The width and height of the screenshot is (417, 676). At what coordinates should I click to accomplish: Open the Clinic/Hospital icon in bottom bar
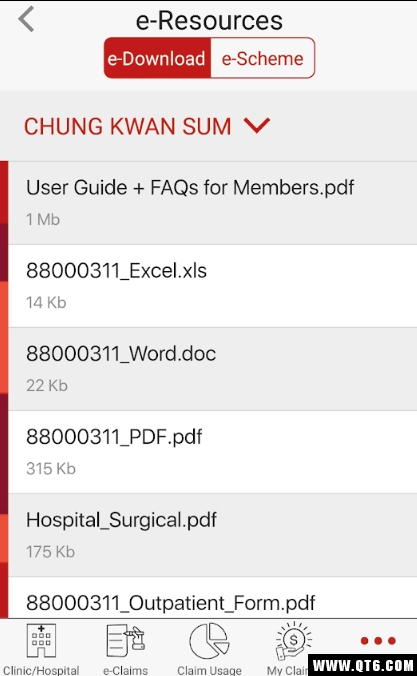click(41, 641)
